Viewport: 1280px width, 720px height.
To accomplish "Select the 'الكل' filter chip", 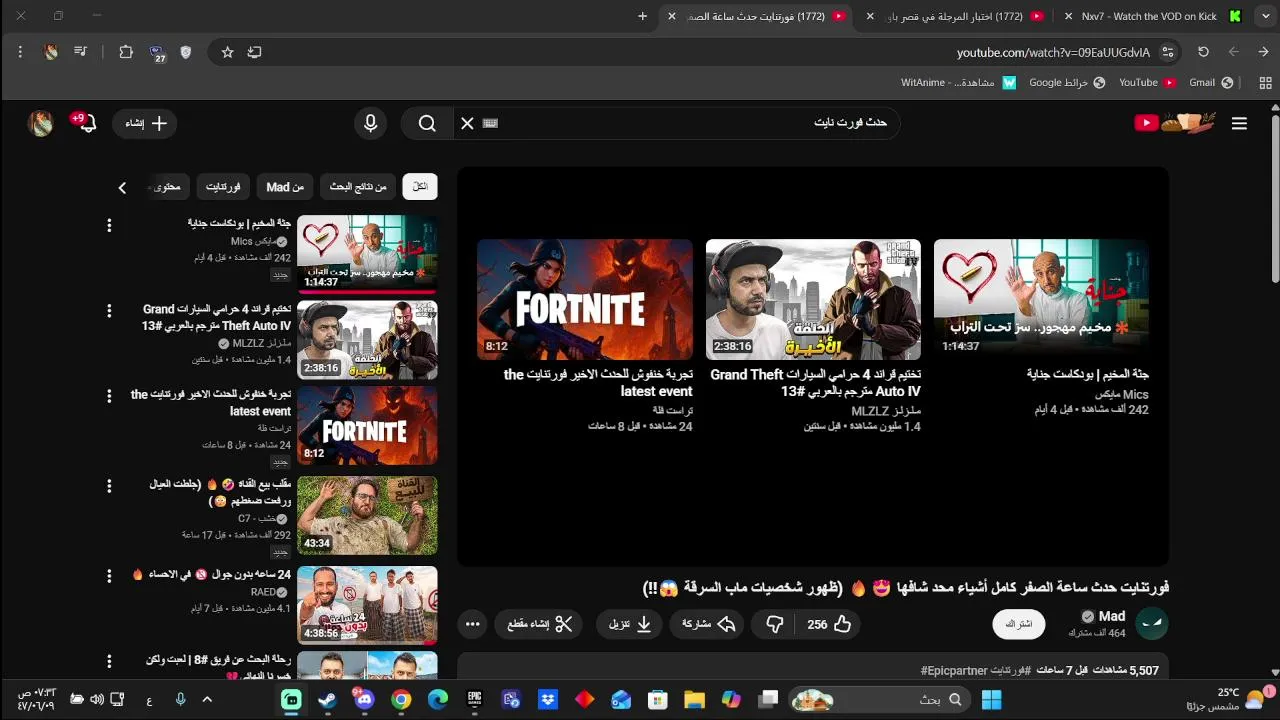I will (x=420, y=187).
